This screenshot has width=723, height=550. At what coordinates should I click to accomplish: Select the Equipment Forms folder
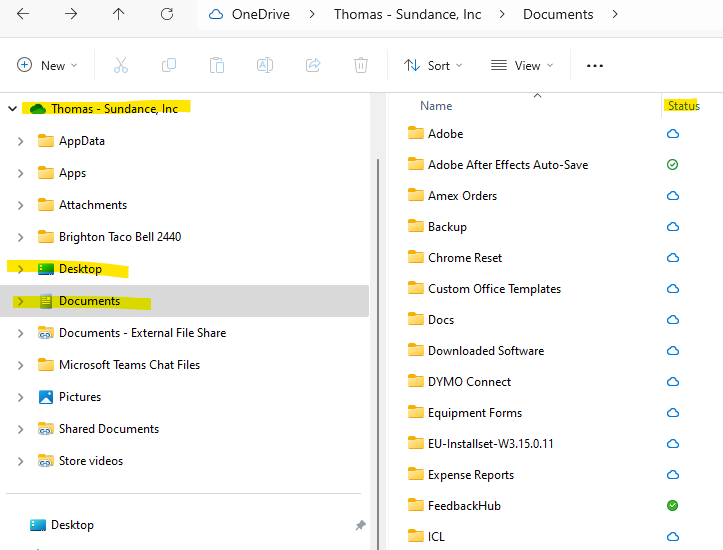point(475,413)
